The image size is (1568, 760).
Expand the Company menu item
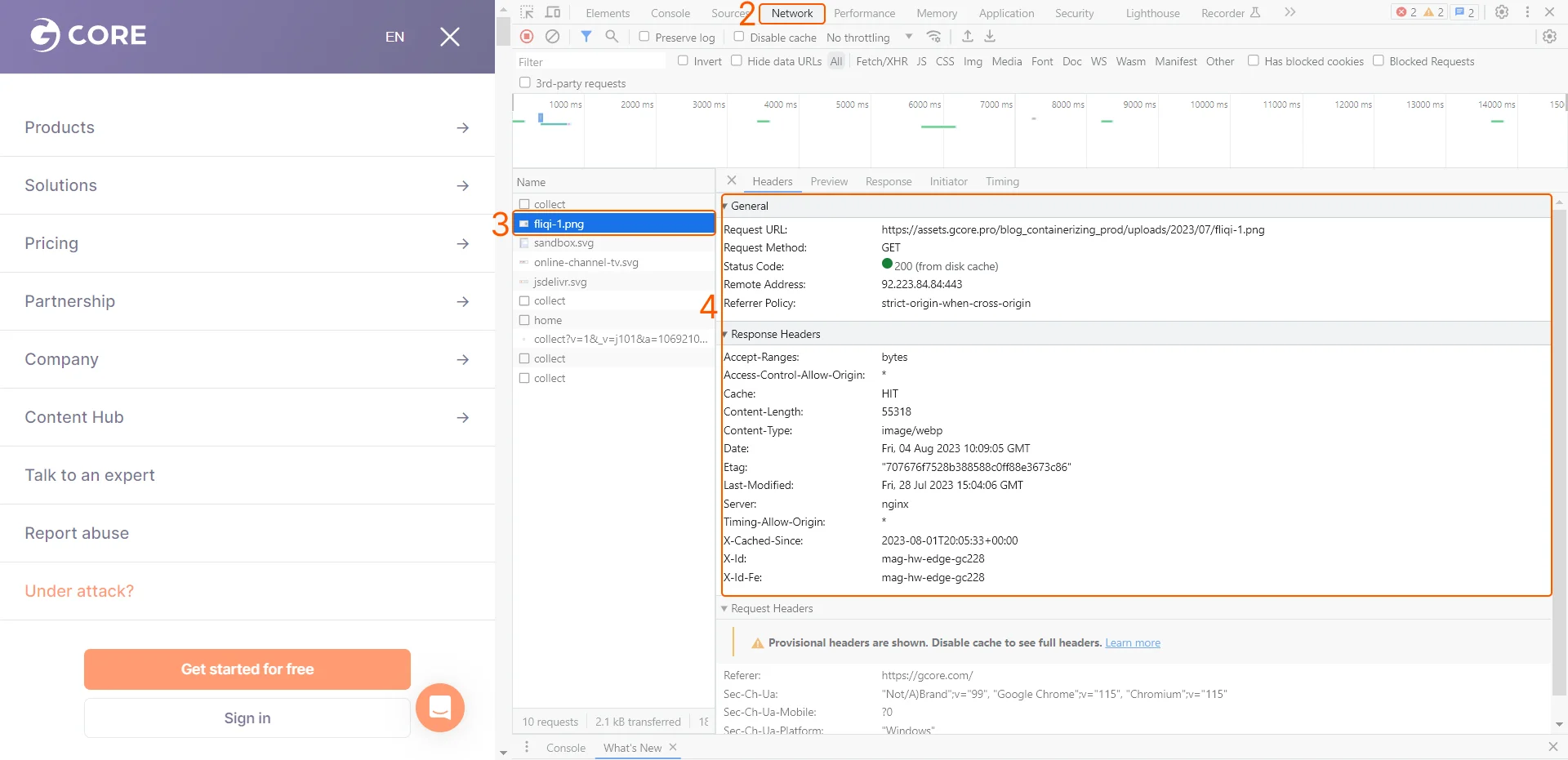coord(247,359)
